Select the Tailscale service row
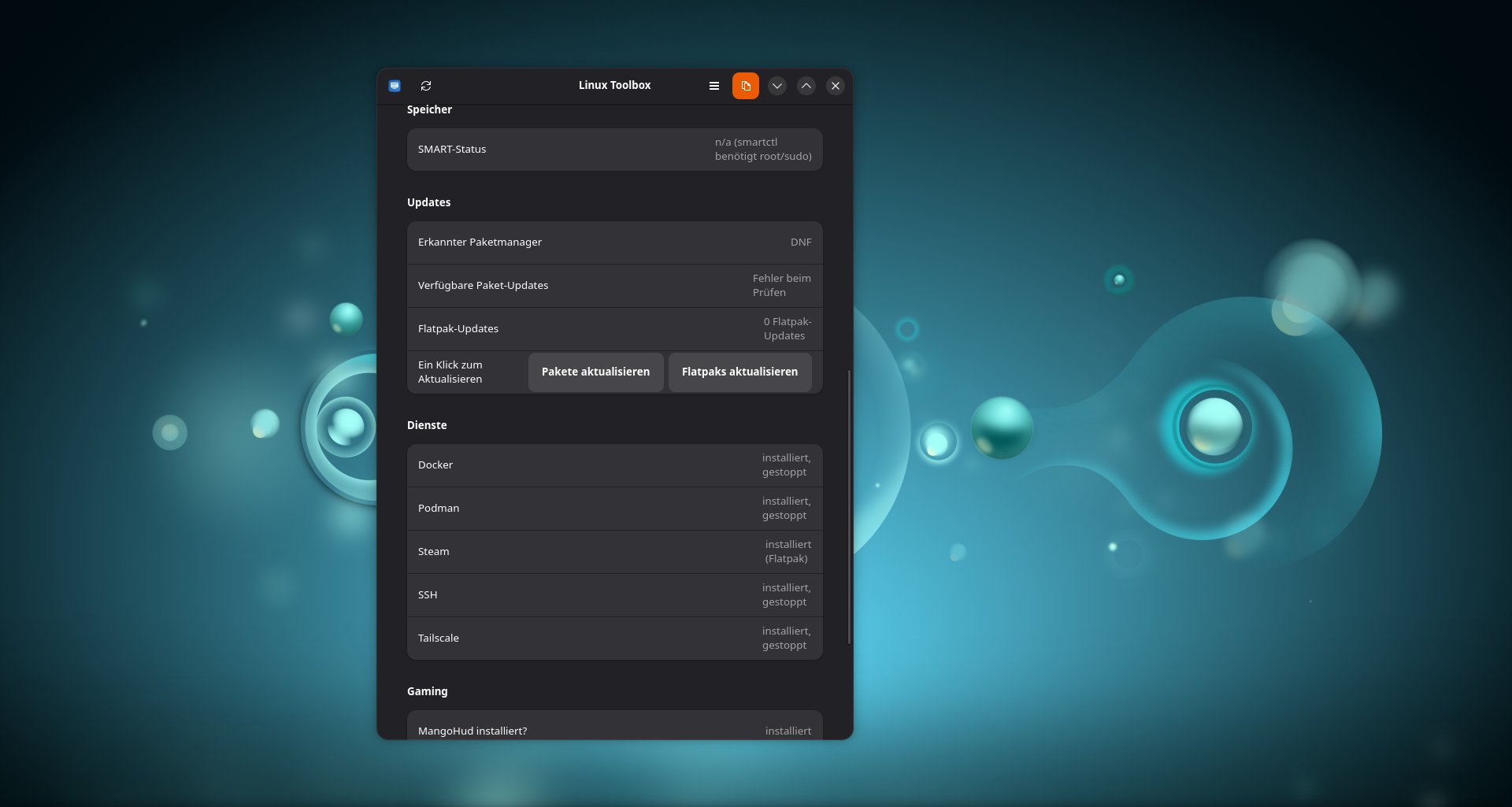The image size is (1512, 807). pos(615,639)
